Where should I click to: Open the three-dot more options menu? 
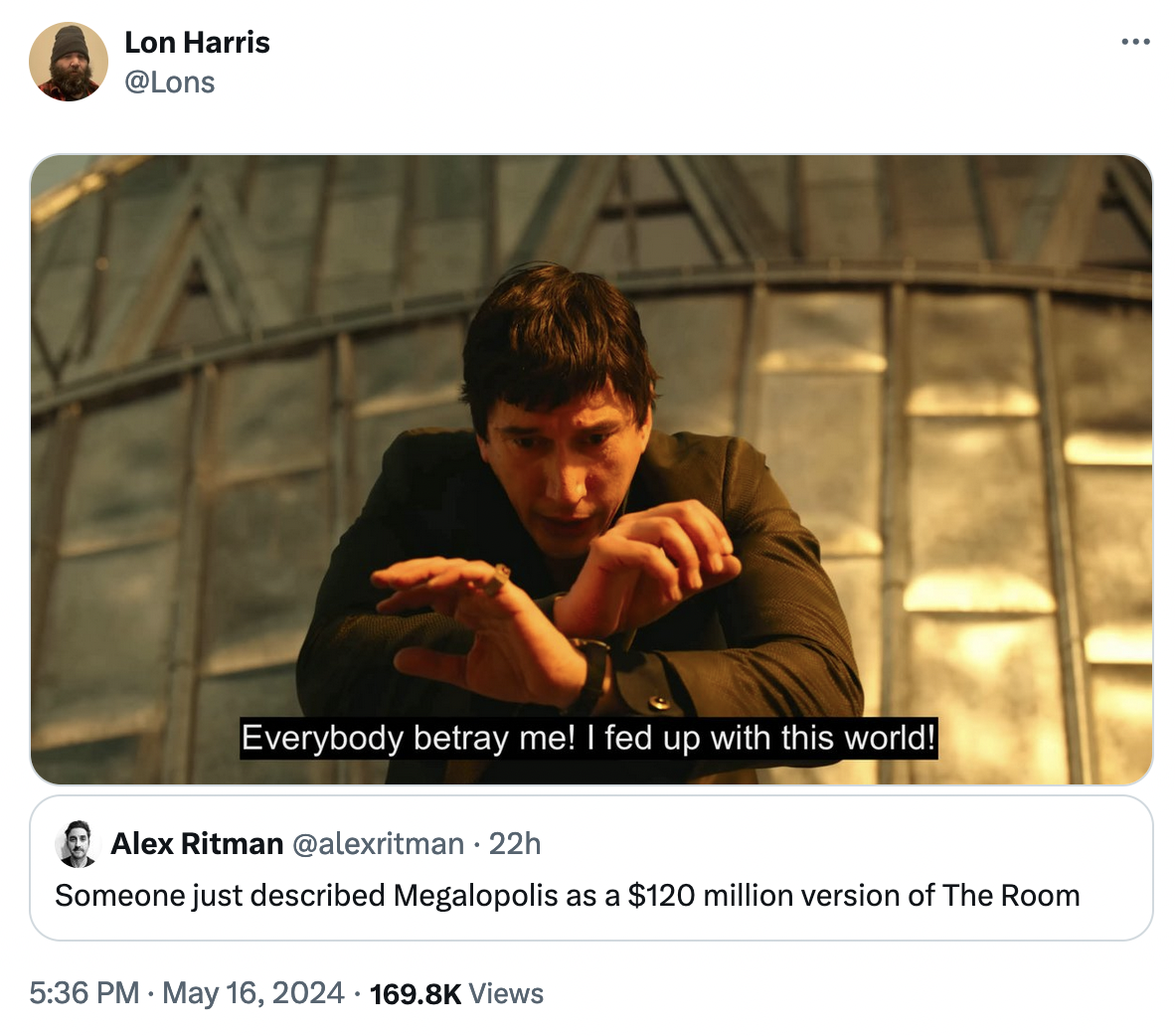coord(1134,42)
